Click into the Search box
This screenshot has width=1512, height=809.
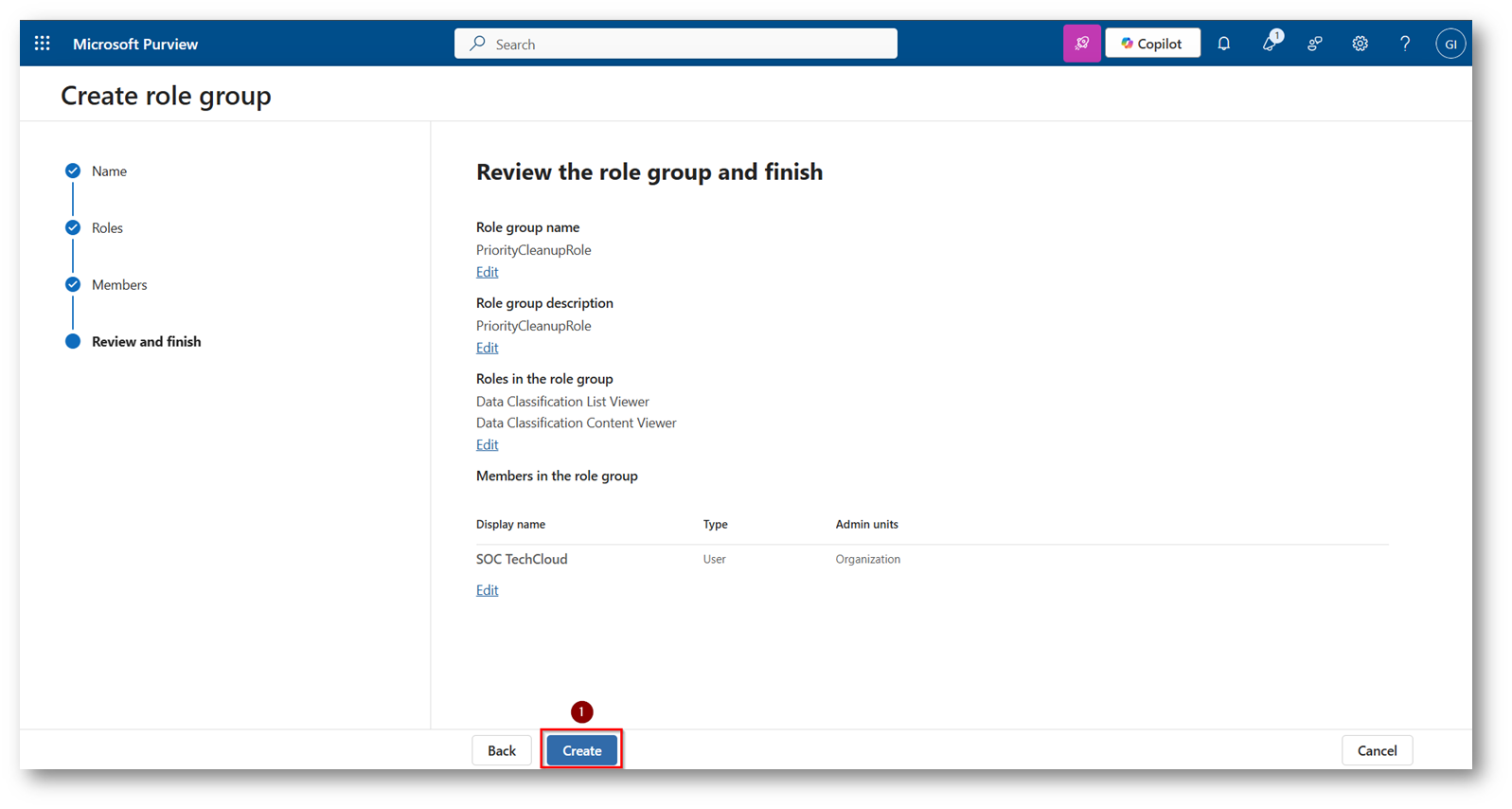[676, 44]
